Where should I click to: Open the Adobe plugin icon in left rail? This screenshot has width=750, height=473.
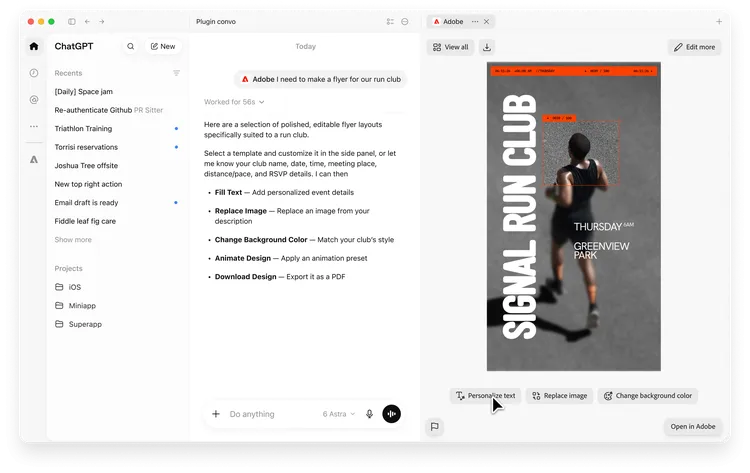33,159
